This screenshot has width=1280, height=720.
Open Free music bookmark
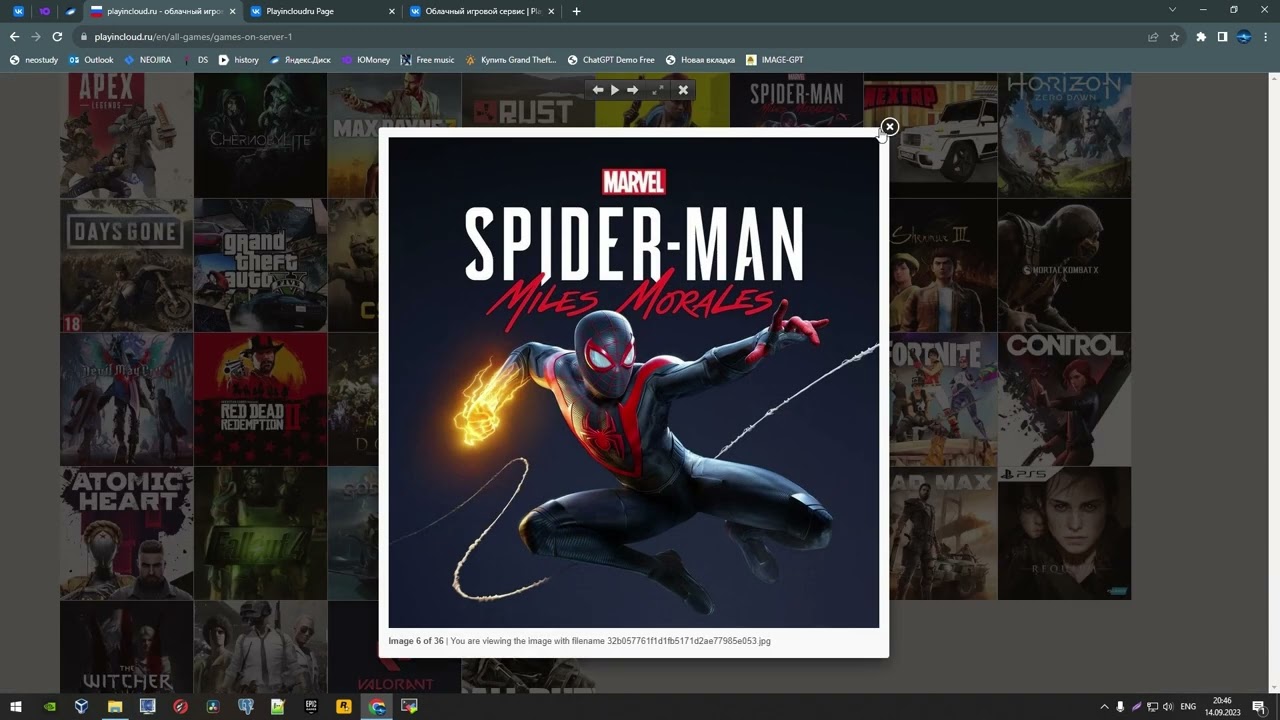[427, 60]
